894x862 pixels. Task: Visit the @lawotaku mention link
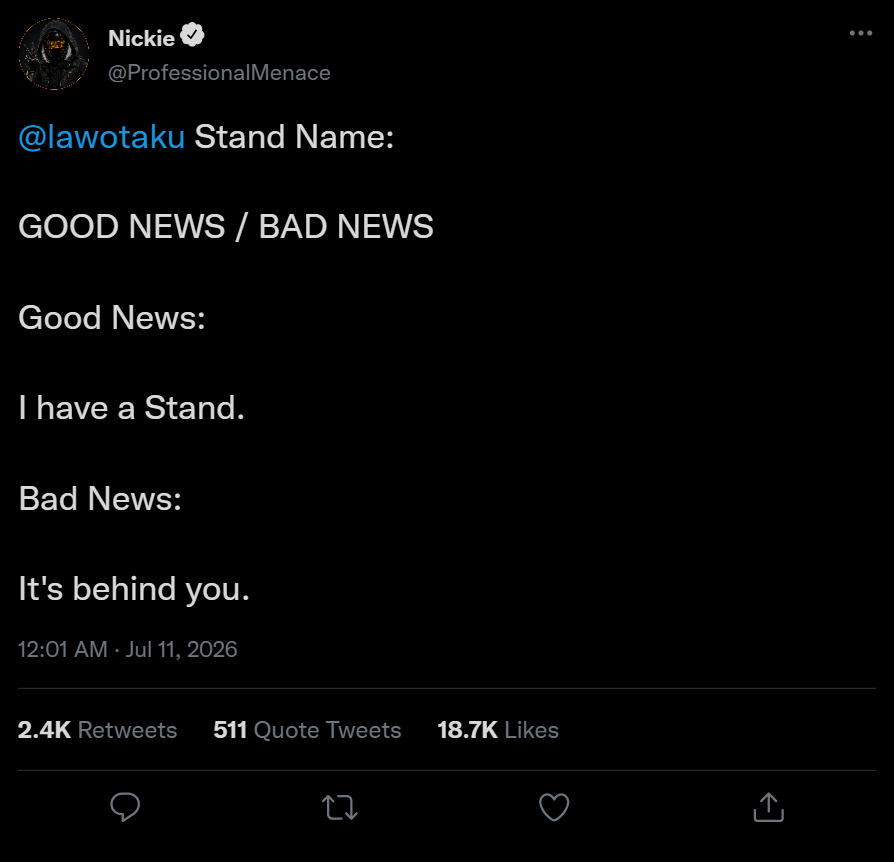[101, 137]
